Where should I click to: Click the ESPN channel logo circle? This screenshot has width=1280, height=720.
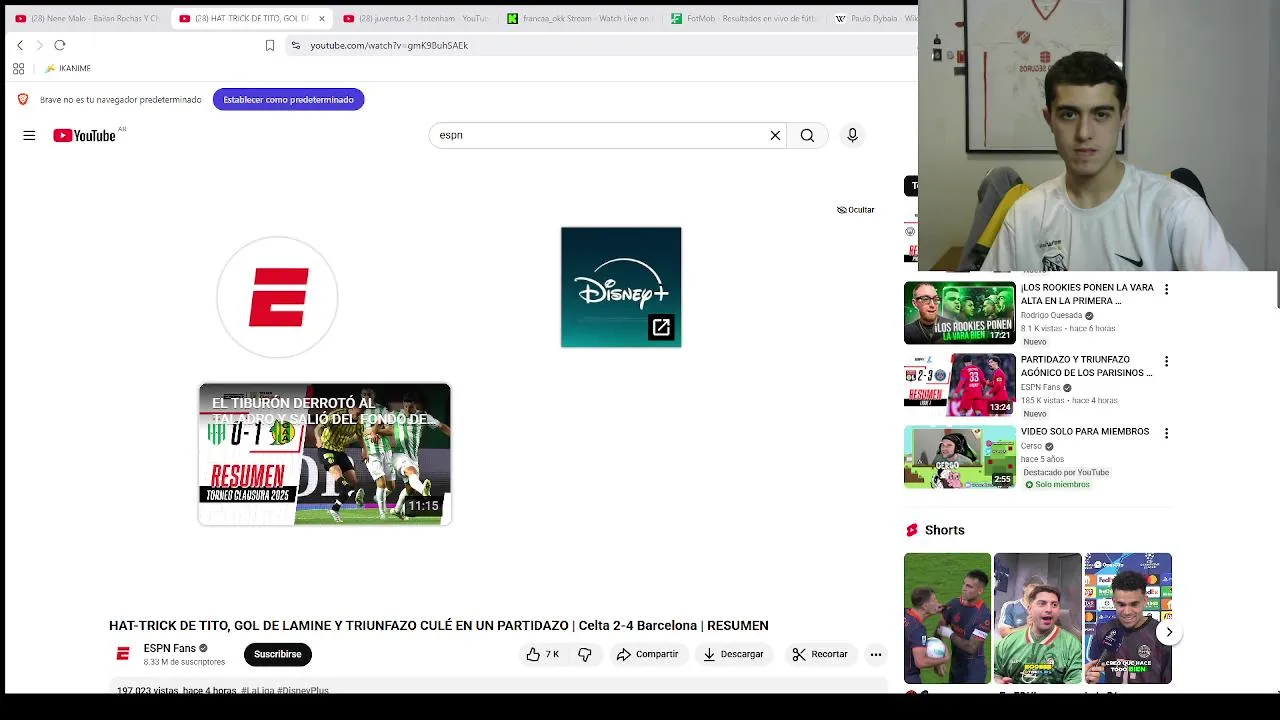[277, 297]
